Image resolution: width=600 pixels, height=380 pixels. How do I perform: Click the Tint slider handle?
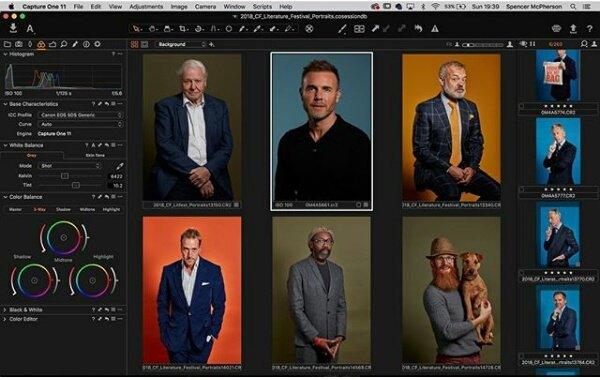click(x=76, y=185)
